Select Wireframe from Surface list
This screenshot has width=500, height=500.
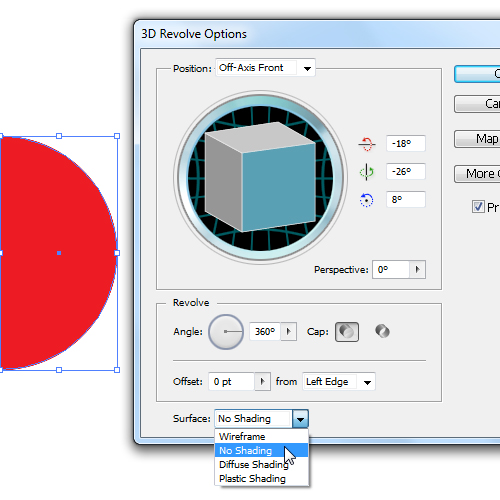pos(262,436)
